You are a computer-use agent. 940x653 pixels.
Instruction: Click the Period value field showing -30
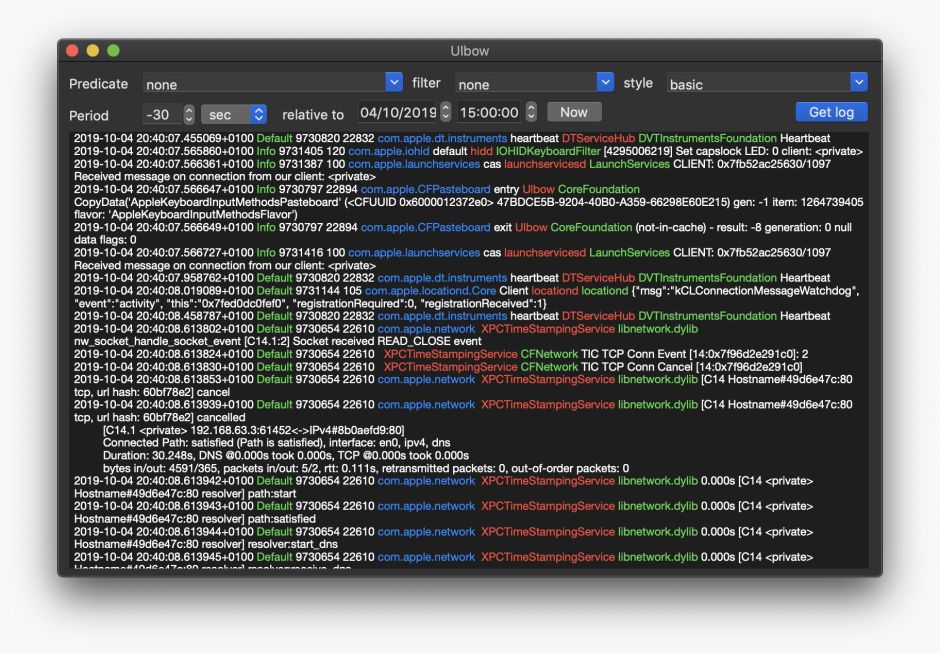(160, 114)
